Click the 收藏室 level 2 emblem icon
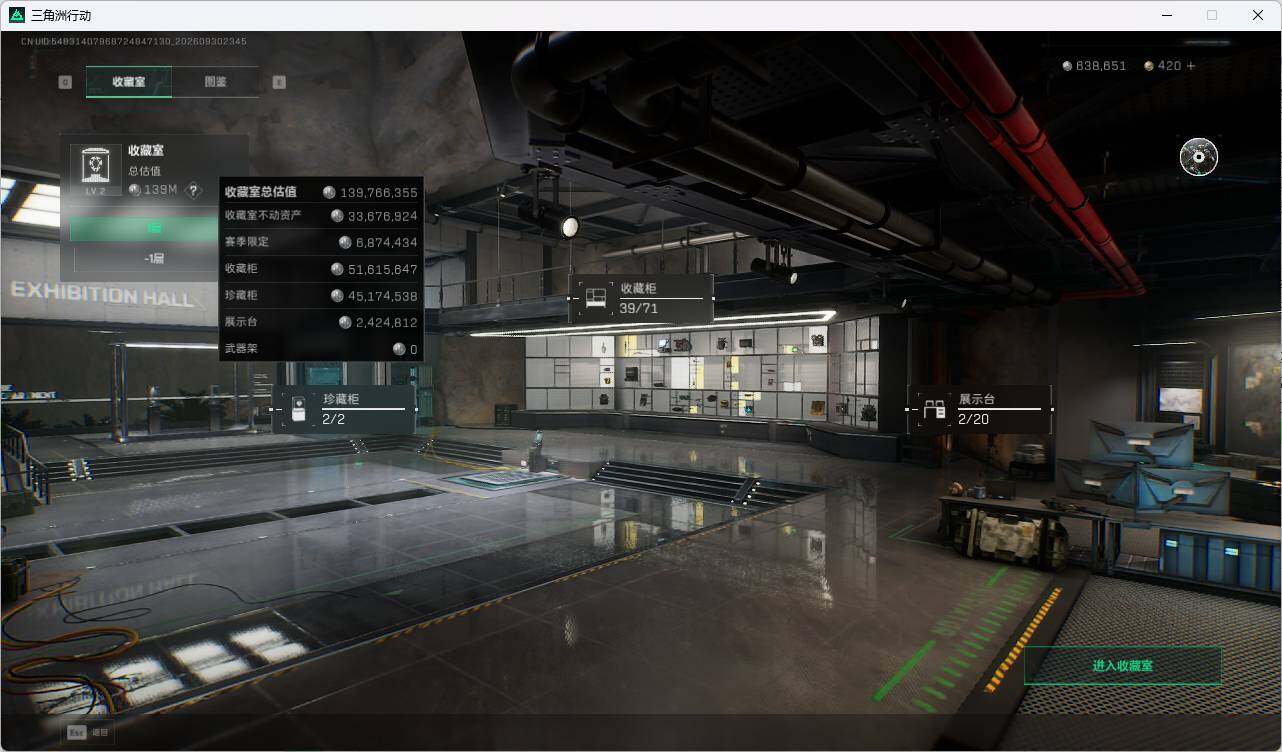This screenshot has width=1282, height=752. (96, 170)
